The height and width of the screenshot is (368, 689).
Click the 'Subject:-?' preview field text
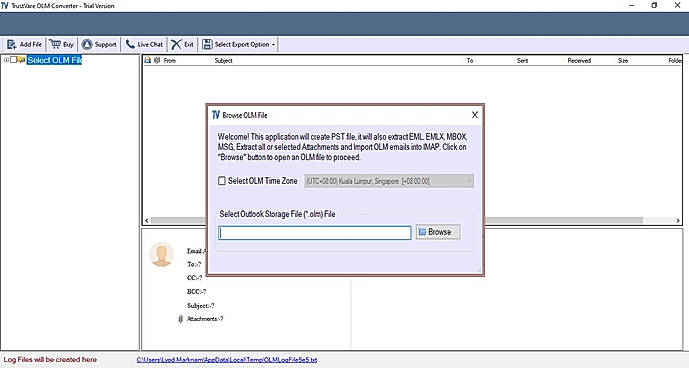point(200,306)
